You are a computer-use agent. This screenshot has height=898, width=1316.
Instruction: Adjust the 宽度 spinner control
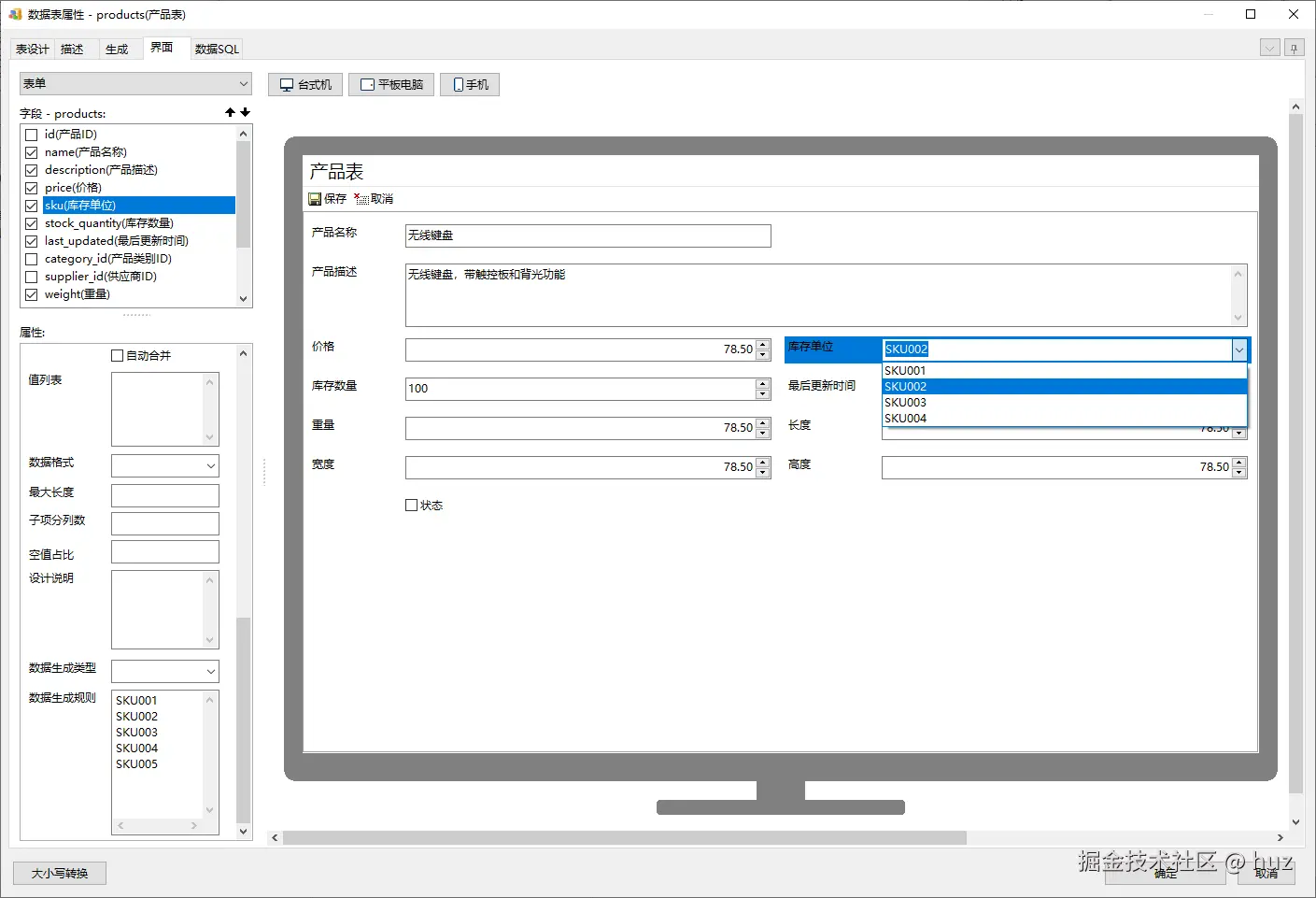(x=763, y=467)
